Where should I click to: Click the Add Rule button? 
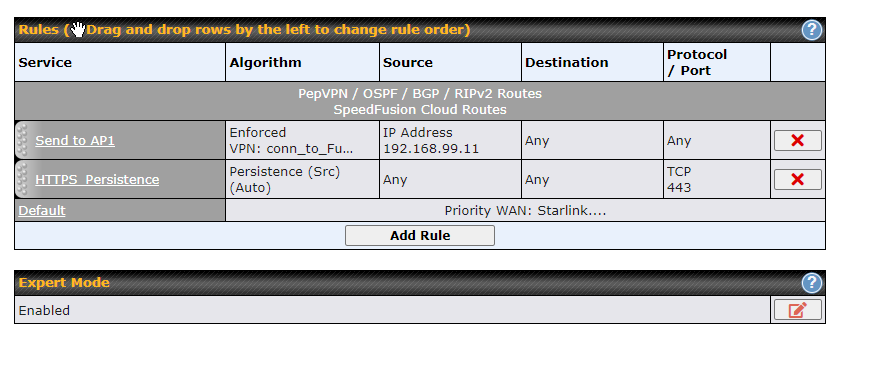click(x=420, y=235)
